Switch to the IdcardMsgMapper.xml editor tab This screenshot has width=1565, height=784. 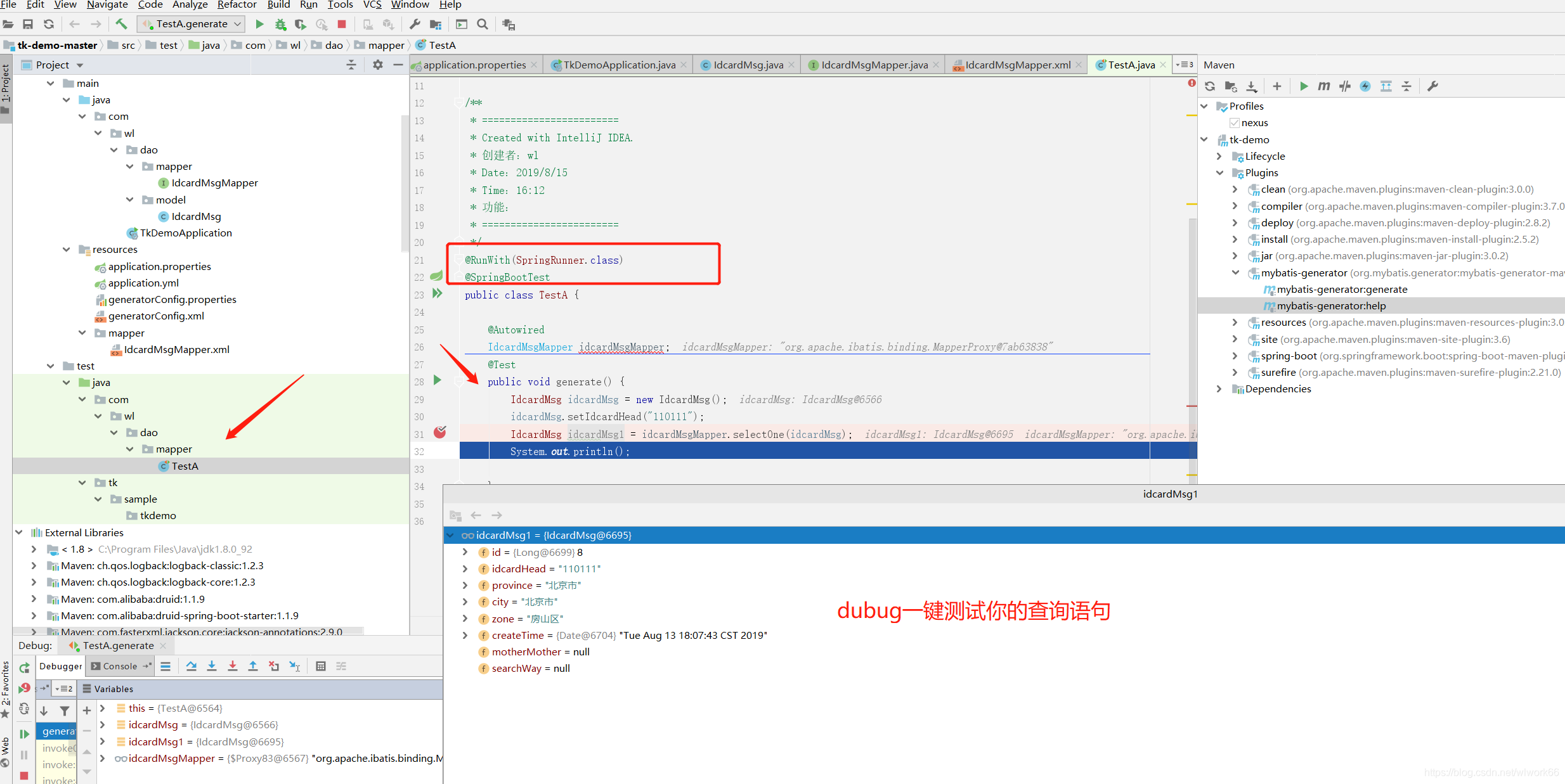point(1016,65)
